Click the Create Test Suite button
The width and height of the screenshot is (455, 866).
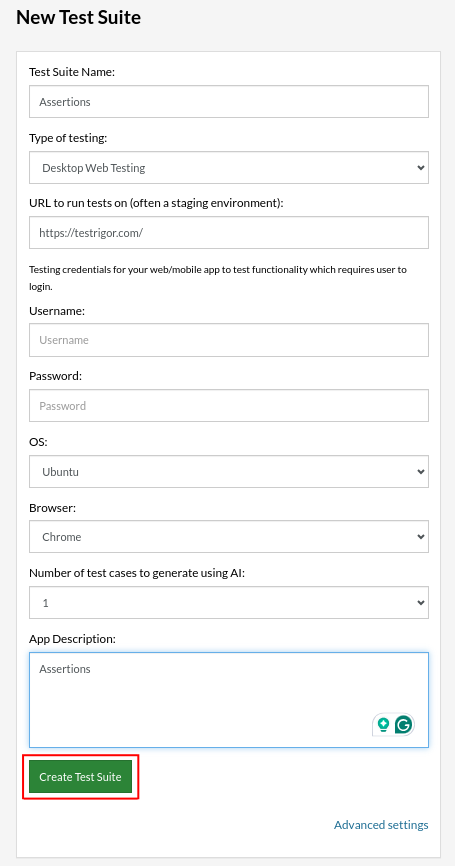click(81, 777)
